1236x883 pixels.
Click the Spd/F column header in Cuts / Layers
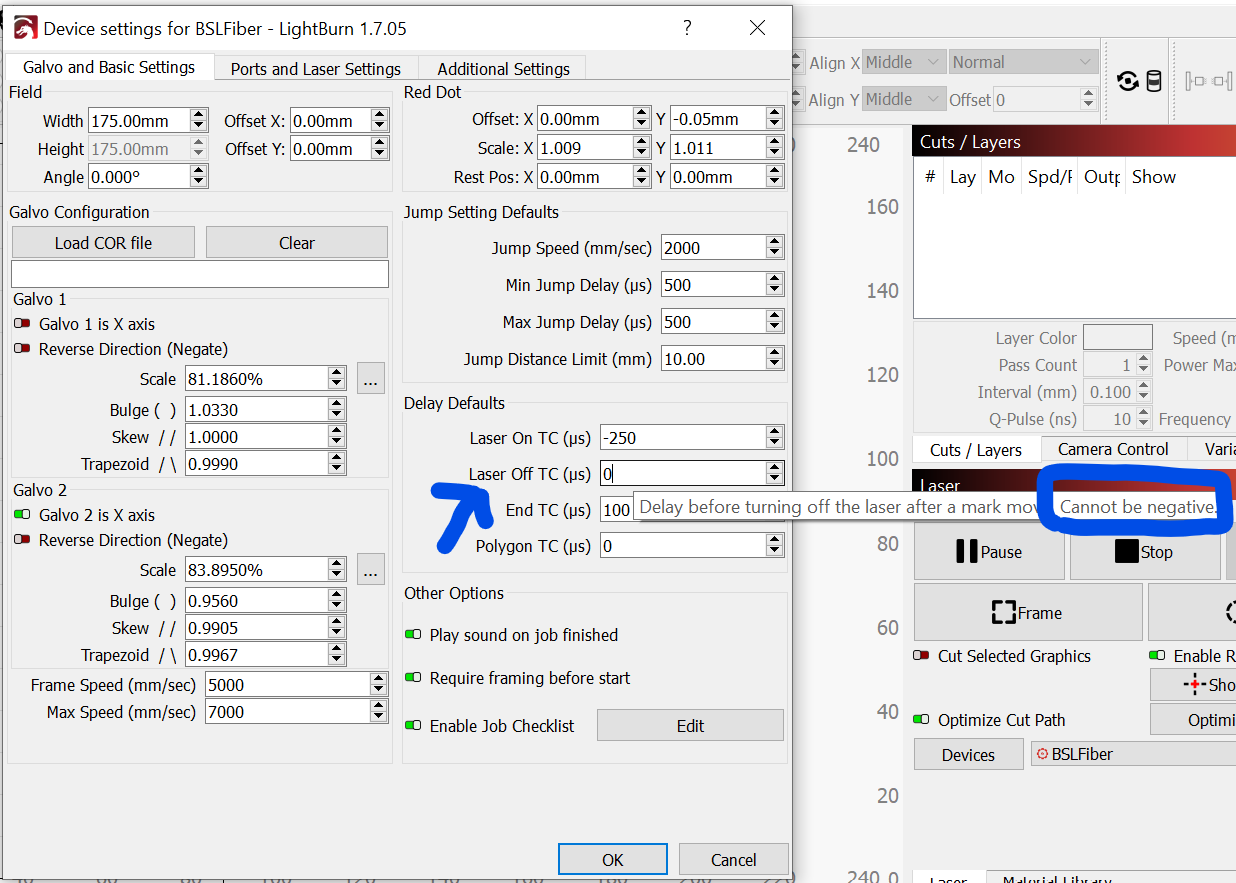pos(1051,177)
